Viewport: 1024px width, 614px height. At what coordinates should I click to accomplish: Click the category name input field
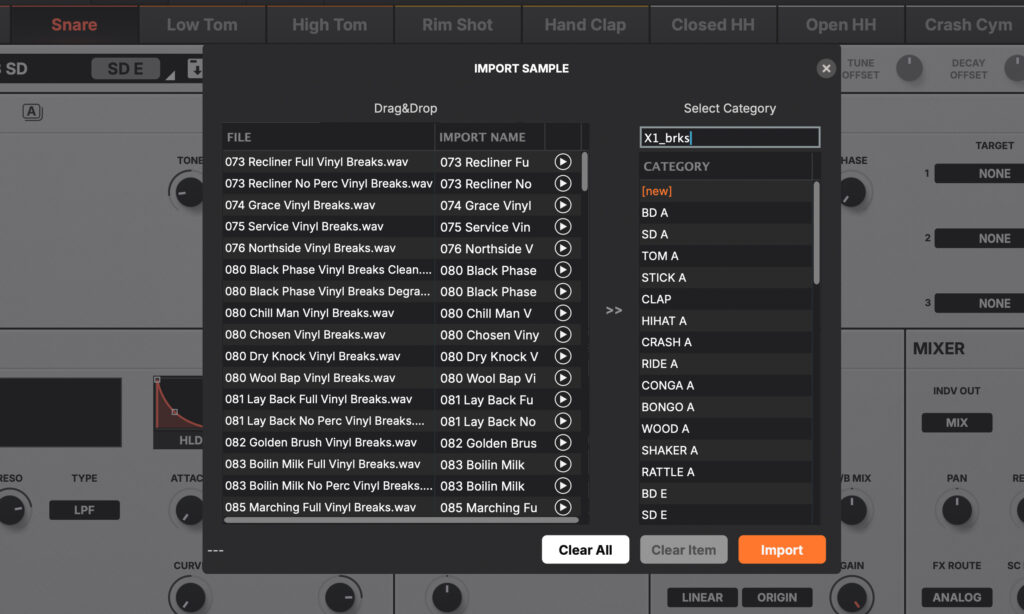coord(729,138)
